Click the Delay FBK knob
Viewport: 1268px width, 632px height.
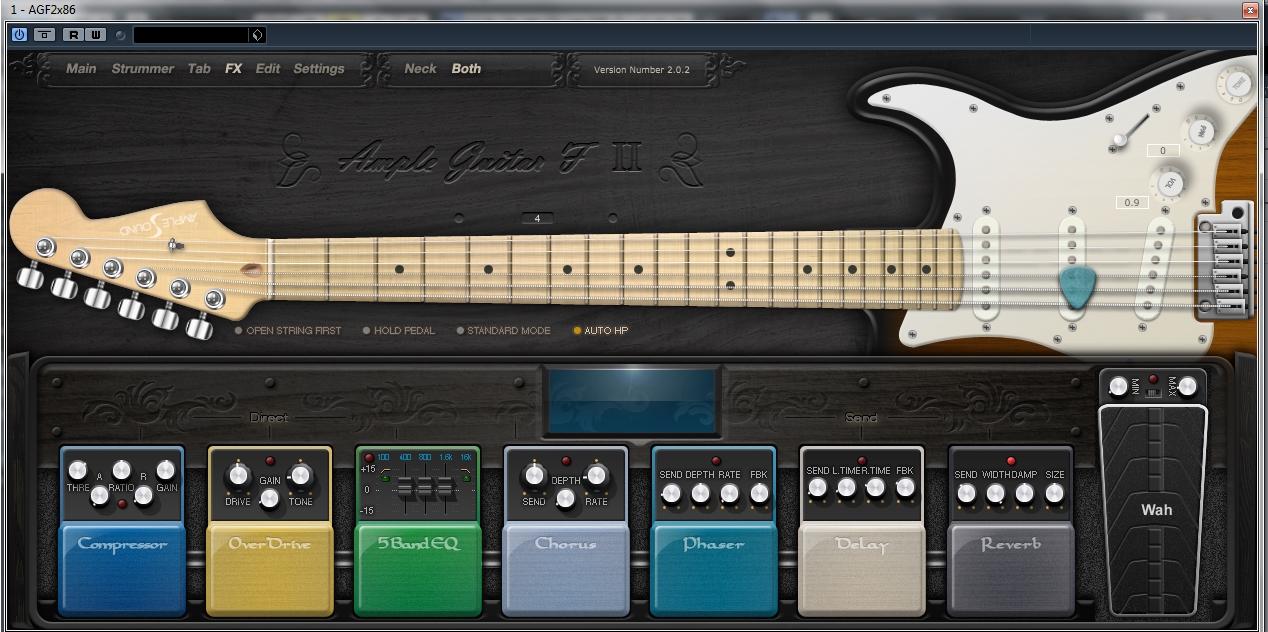coord(906,487)
